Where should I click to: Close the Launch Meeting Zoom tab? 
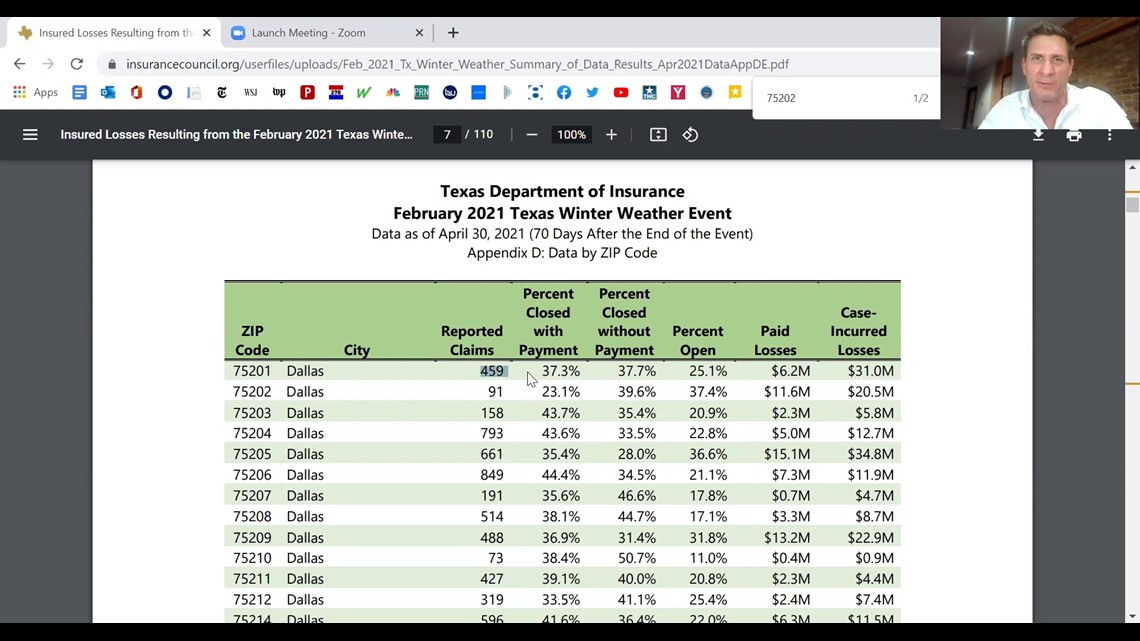(x=419, y=33)
